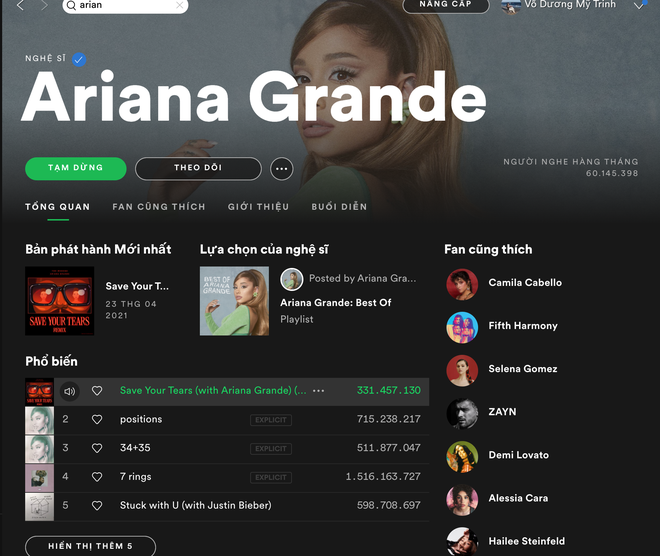Viewport: 660px width, 556px height.
Task: Open Selena Gomez artist avatar
Action: click(x=462, y=370)
